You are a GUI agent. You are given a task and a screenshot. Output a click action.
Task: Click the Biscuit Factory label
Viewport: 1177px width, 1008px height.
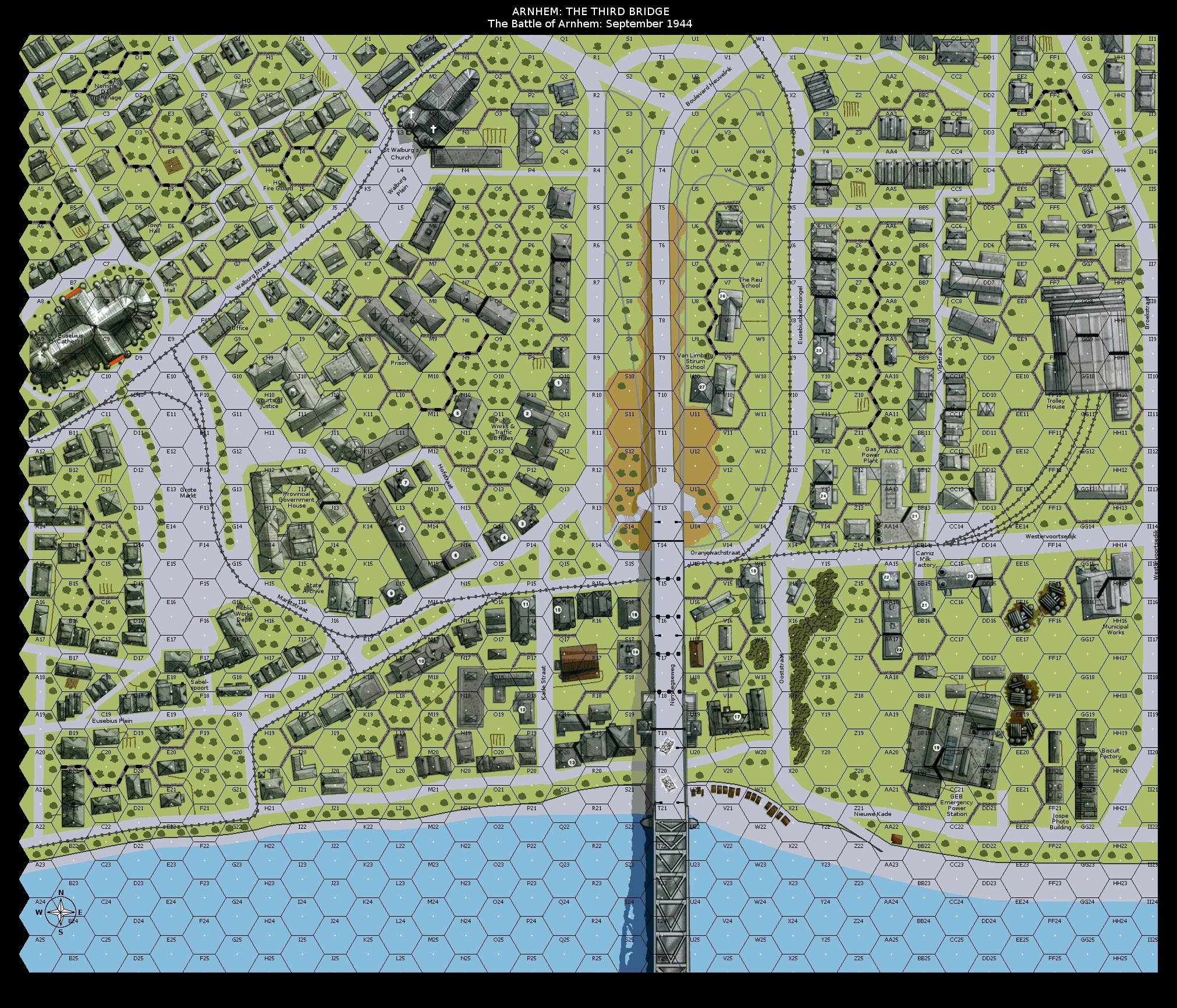[x=1110, y=753]
